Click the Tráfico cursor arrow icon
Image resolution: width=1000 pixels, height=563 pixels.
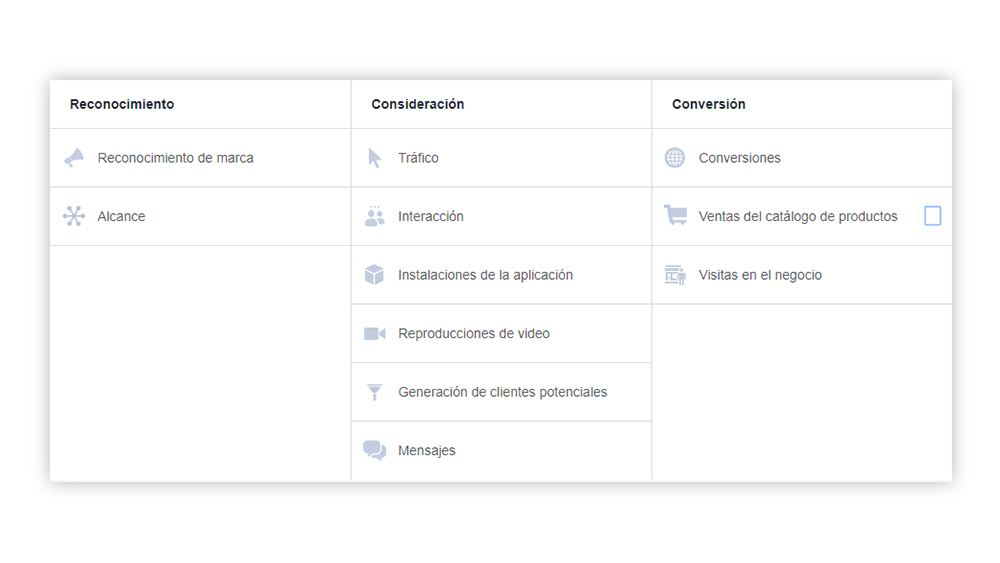click(375, 157)
